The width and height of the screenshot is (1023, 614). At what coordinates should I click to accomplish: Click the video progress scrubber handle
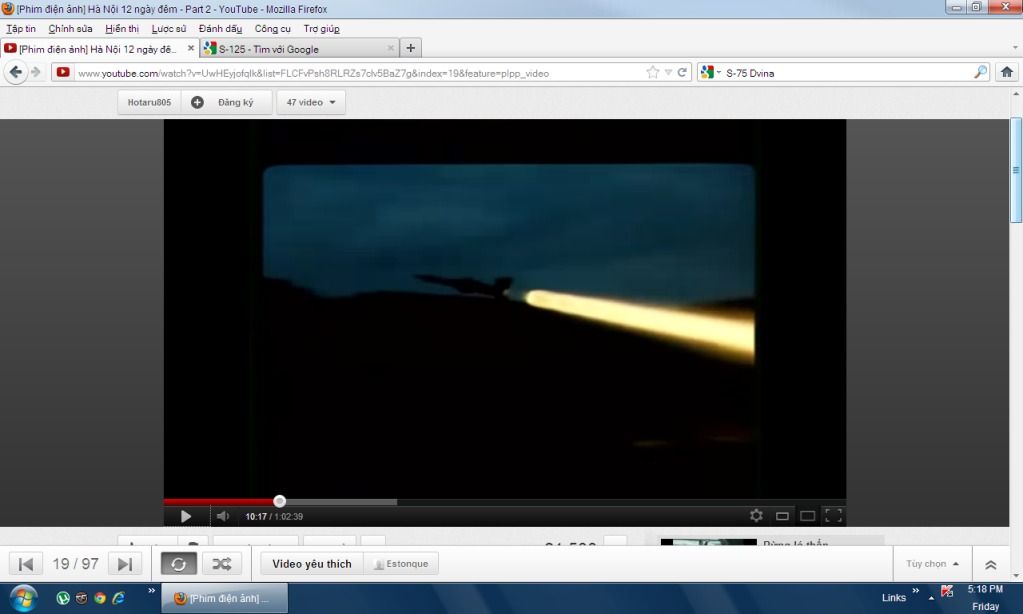pos(279,501)
